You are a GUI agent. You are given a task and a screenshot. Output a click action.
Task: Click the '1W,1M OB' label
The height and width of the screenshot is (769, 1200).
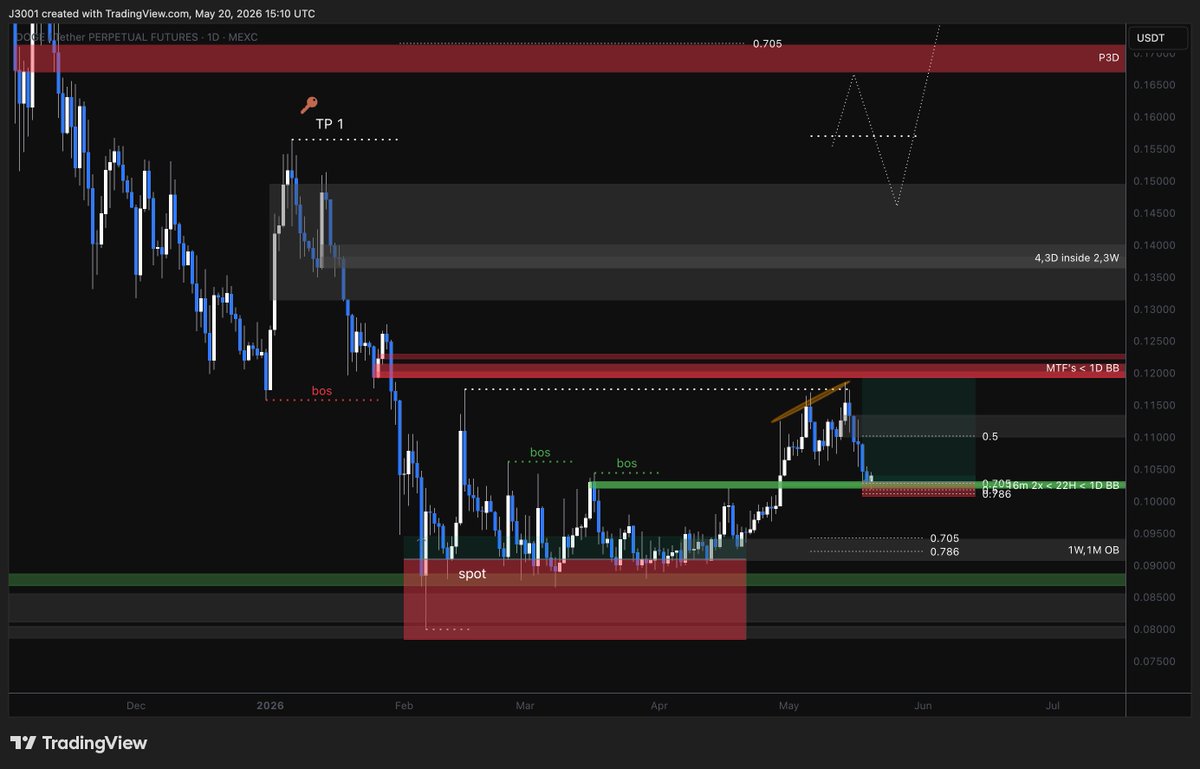click(1095, 550)
